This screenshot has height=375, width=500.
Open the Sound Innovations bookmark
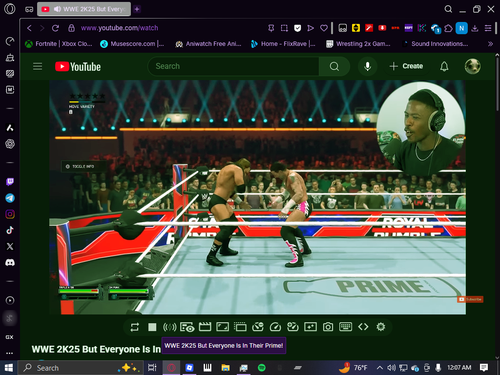point(435,44)
